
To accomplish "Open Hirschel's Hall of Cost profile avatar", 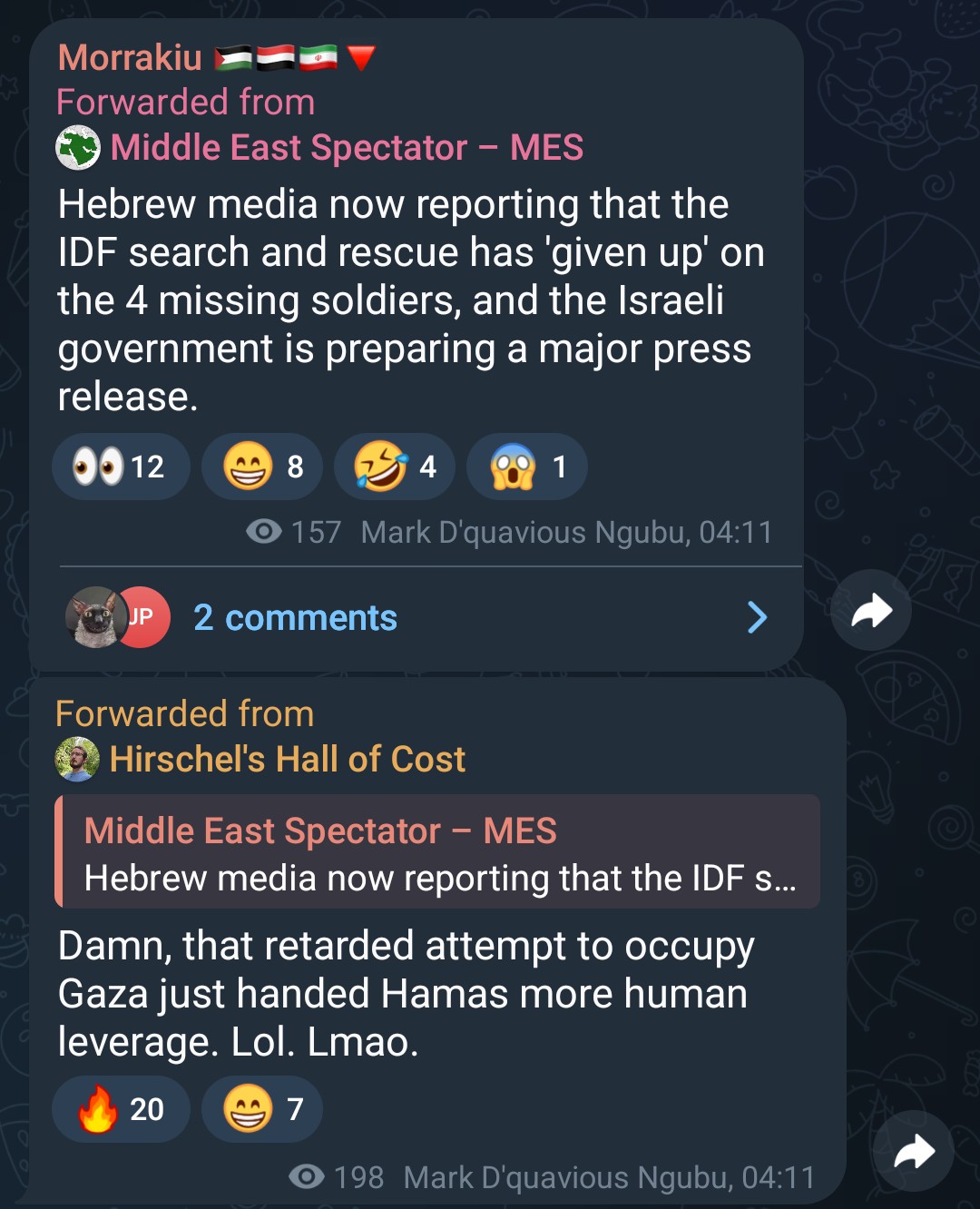I will (x=77, y=759).
